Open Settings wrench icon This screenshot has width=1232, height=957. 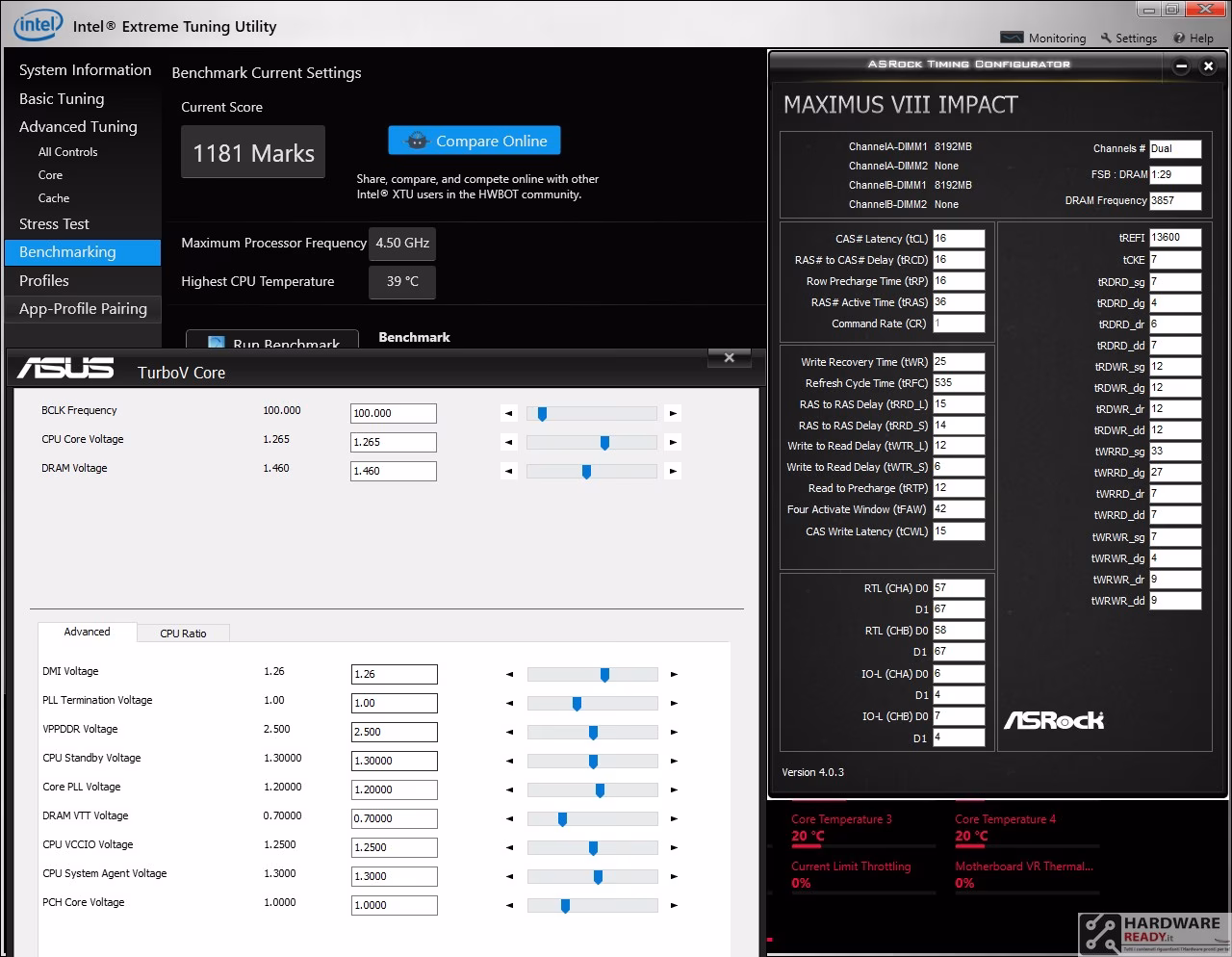point(1106,38)
